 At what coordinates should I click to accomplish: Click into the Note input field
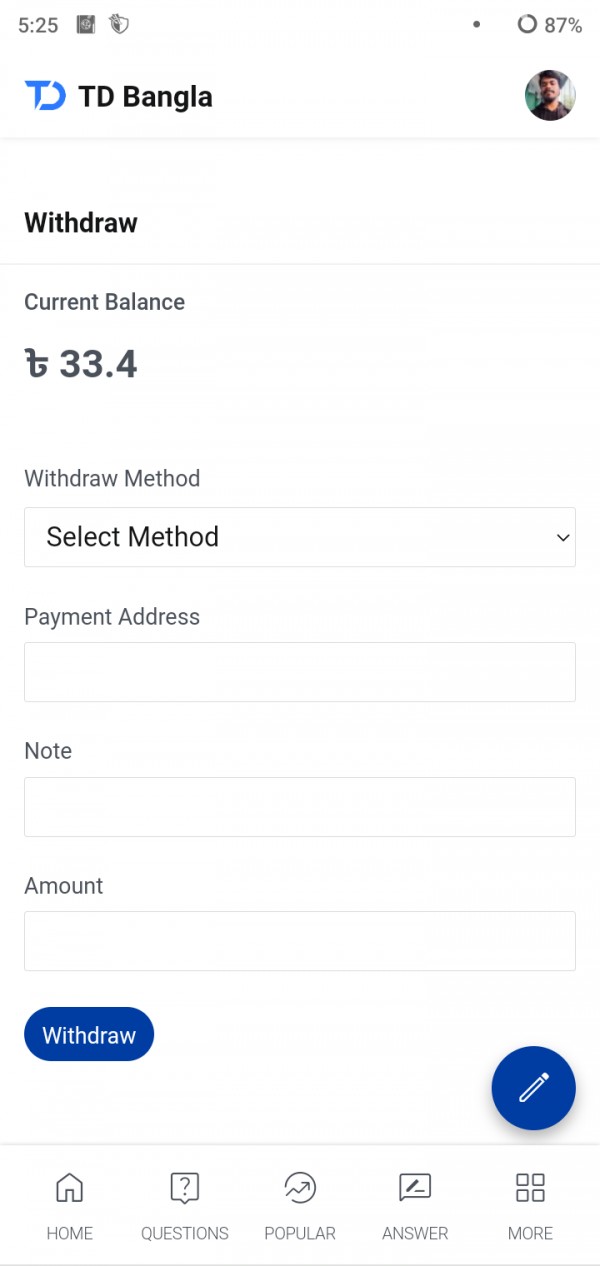coord(300,807)
